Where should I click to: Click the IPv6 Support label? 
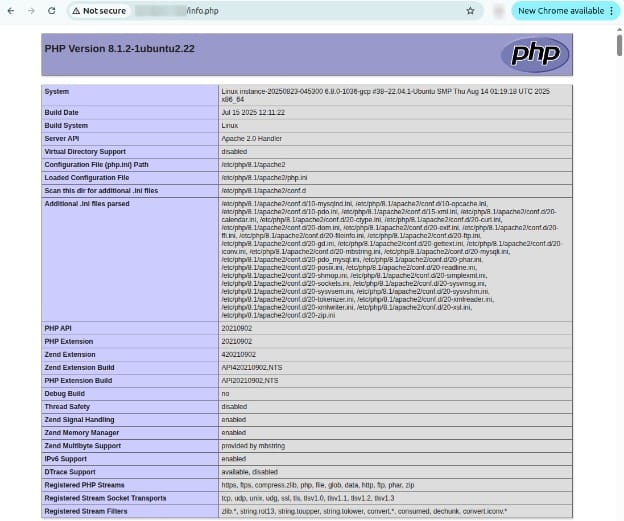click(x=65, y=459)
